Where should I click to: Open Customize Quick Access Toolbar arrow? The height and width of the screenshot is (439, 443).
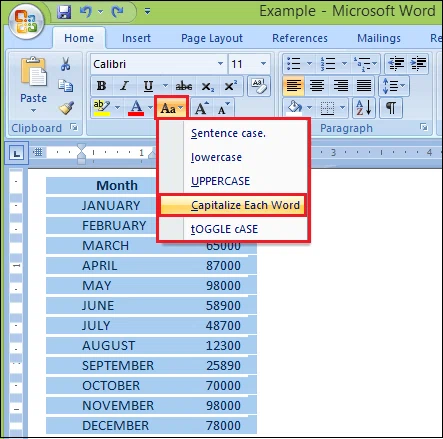coord(147,12)
